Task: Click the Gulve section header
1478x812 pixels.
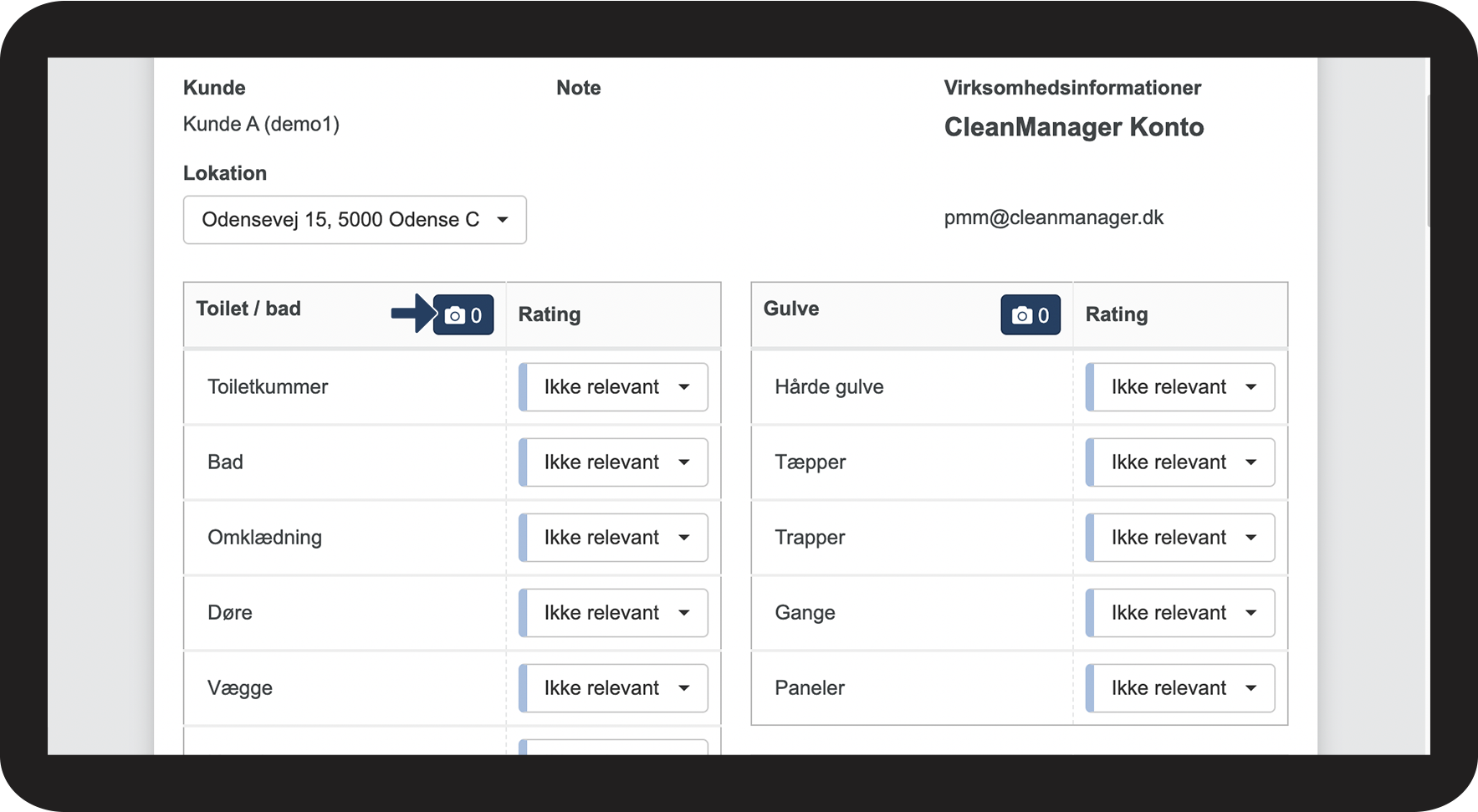Action: [790, 309]
